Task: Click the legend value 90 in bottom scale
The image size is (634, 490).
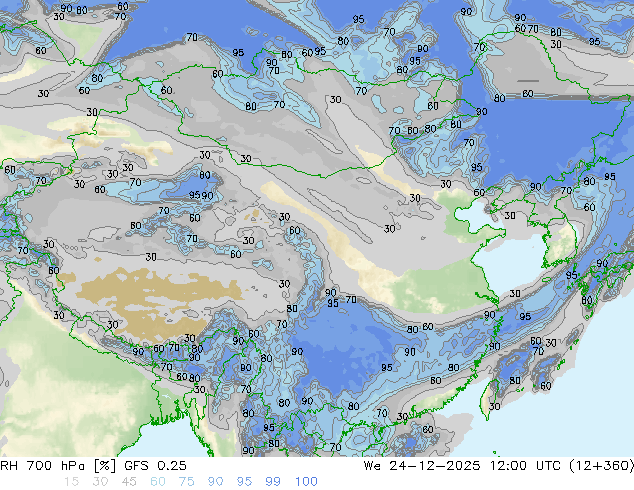Action: [x=215, y=482]
